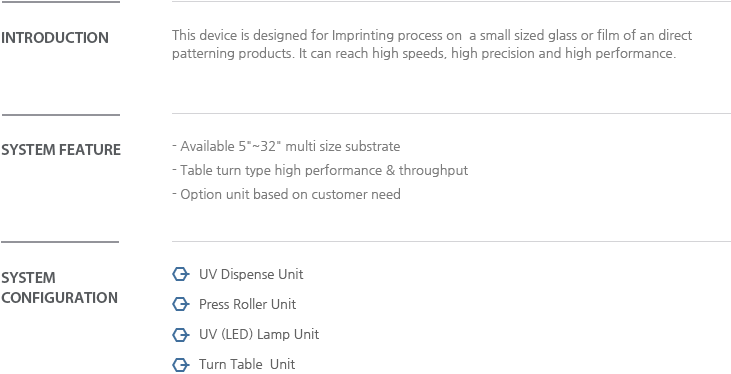731x374 pixels.
Task: Click the INTRODUCTION section heading
Action: pyautogui.click(x=55, y=38)
